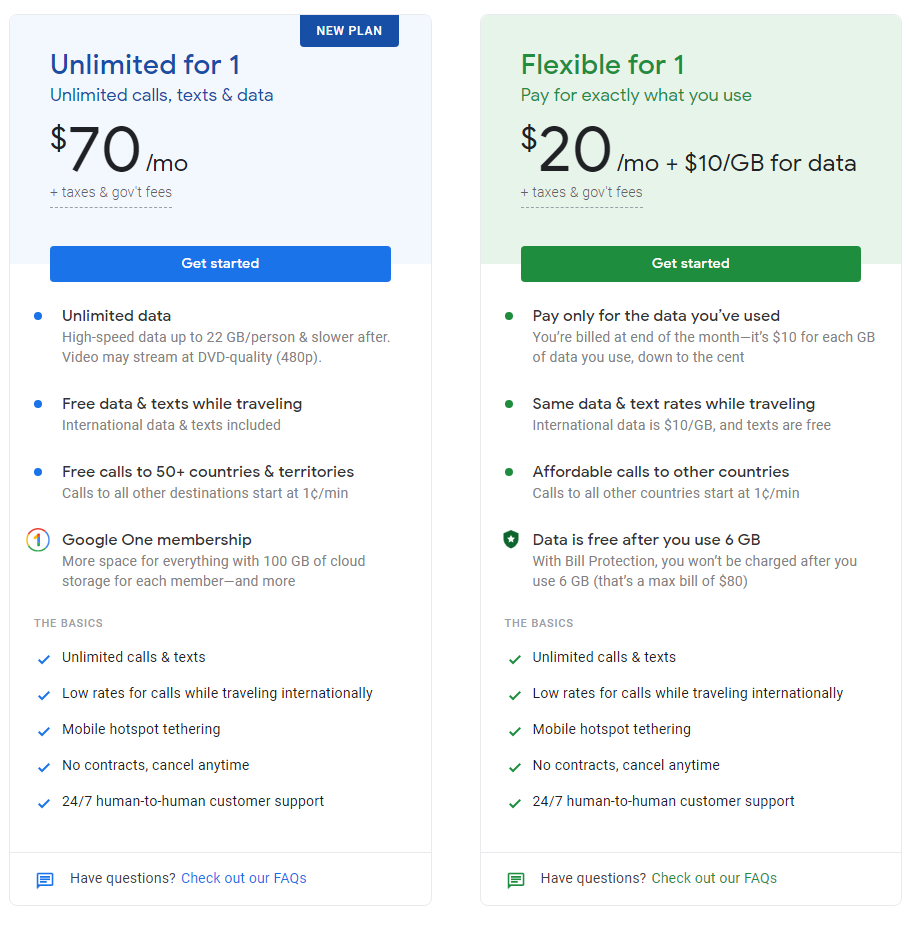Image resolution: width=909 pixels, height=925 pixels.
Task: Select the Unlimited for 1 plan heading
Action: click(145, 65)
